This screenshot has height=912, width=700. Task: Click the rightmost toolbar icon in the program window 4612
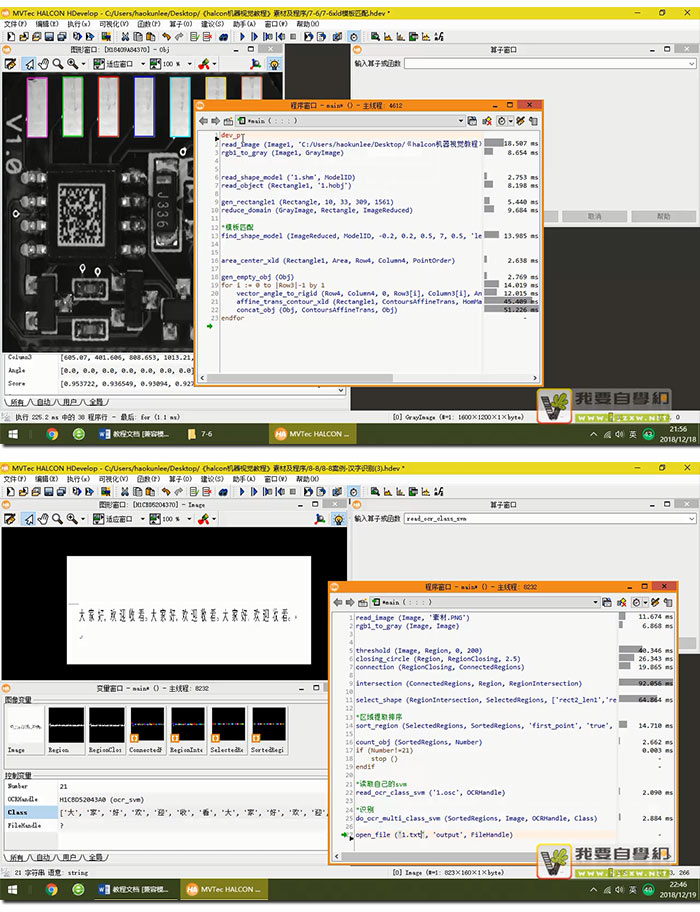coord(533,121)
